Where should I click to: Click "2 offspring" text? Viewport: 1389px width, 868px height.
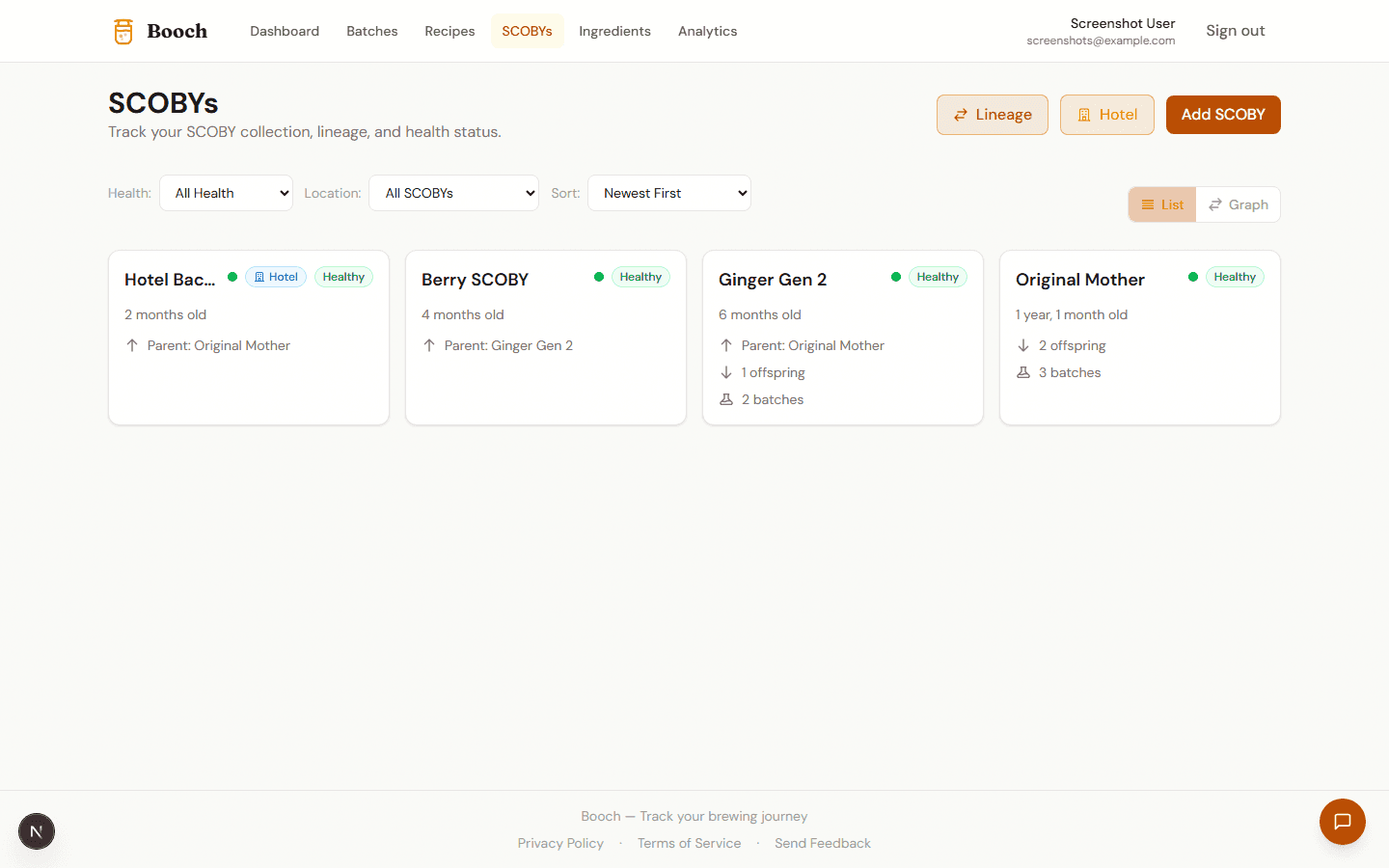click(1073, 345)
